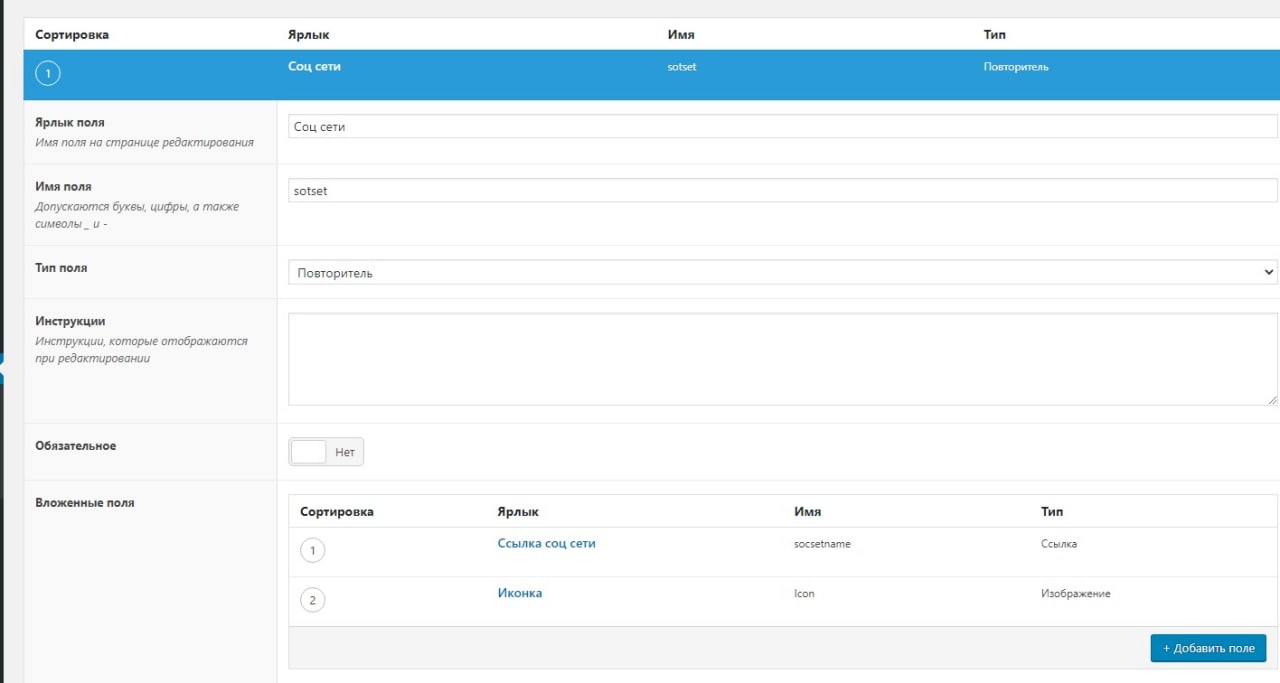Click the top Имя column header
The height and width of the screenshot is (683, 1280).
pyautogui.click(x=681, y=35)
